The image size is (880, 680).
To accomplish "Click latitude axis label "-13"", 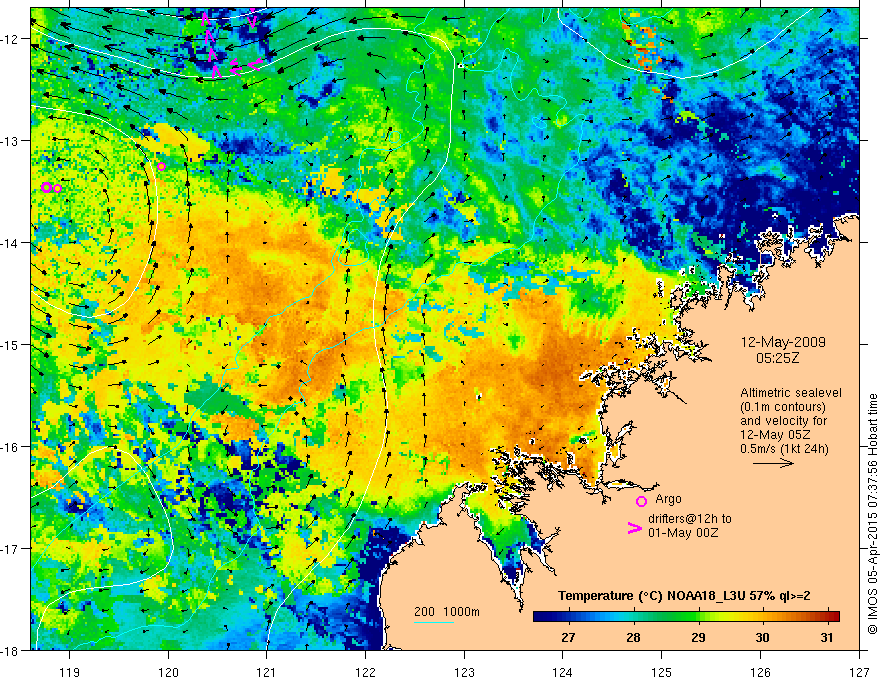I will pyautogui.click(x=10, y=141).
